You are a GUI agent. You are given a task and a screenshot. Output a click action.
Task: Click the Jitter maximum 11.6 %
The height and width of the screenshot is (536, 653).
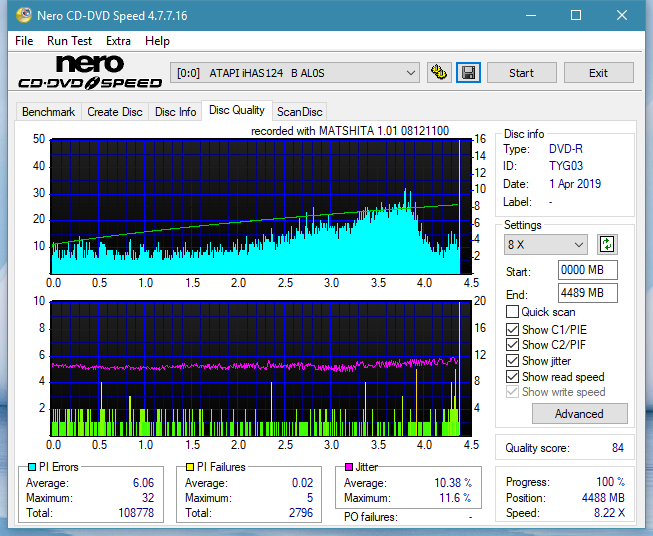click(455, 497)
